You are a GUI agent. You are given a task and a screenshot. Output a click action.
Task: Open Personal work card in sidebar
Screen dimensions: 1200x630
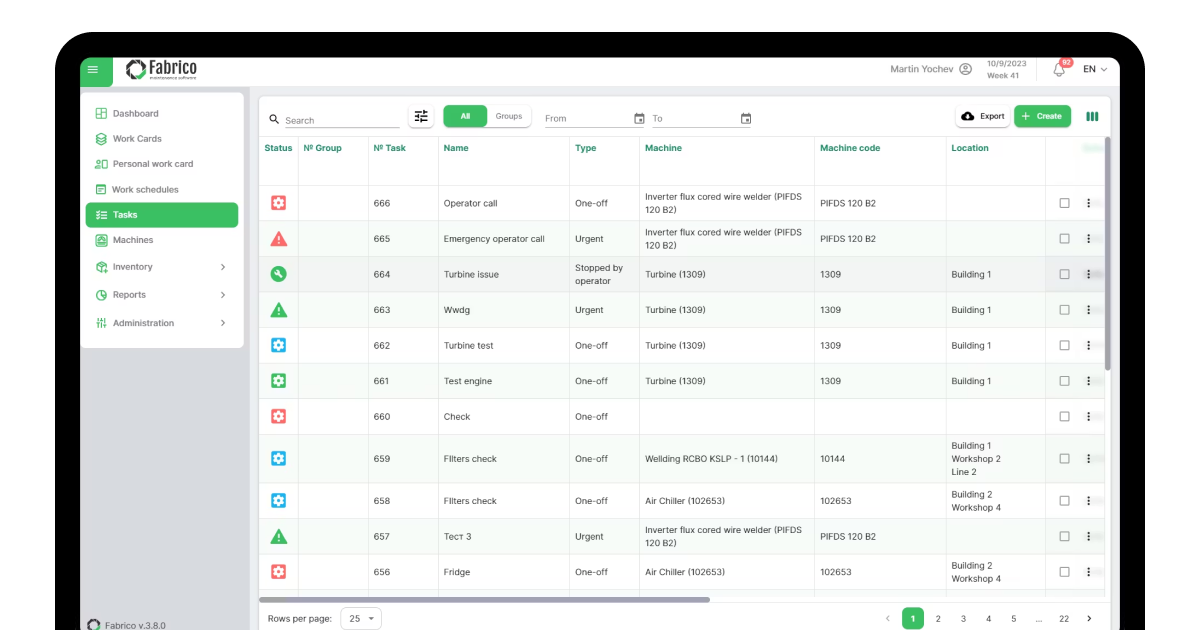(x=162, y=164)
